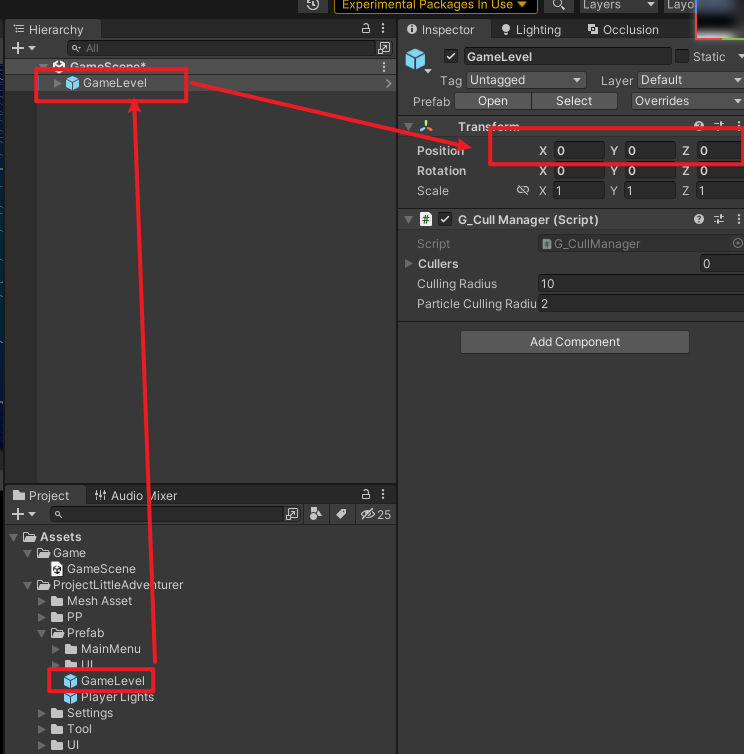Screen dimensions: 744x754
Task: Open the Tag dropdown showing Untagged
Action: 525,80
